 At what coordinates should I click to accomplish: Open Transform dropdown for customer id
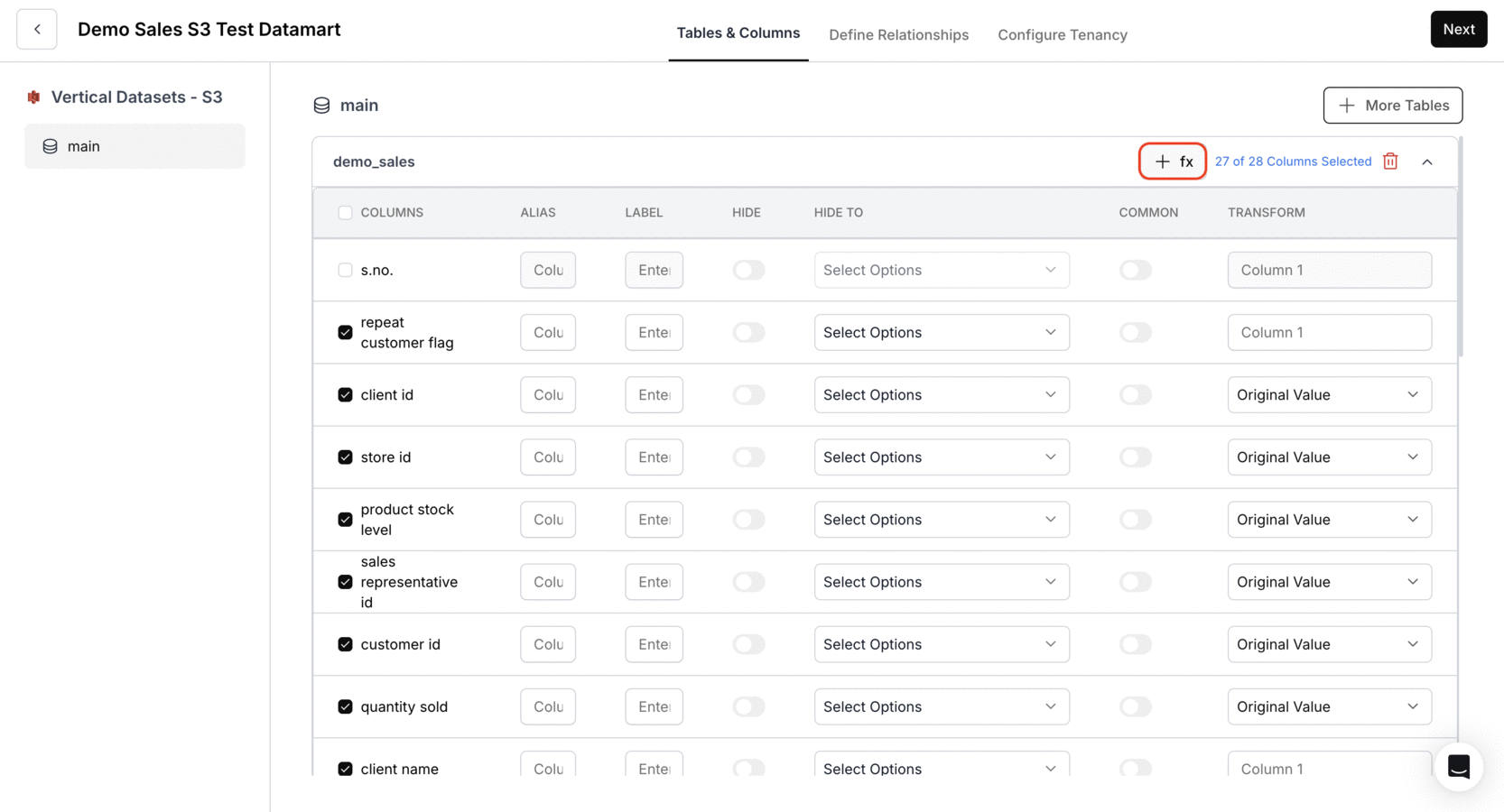[x=1329, y=643]
